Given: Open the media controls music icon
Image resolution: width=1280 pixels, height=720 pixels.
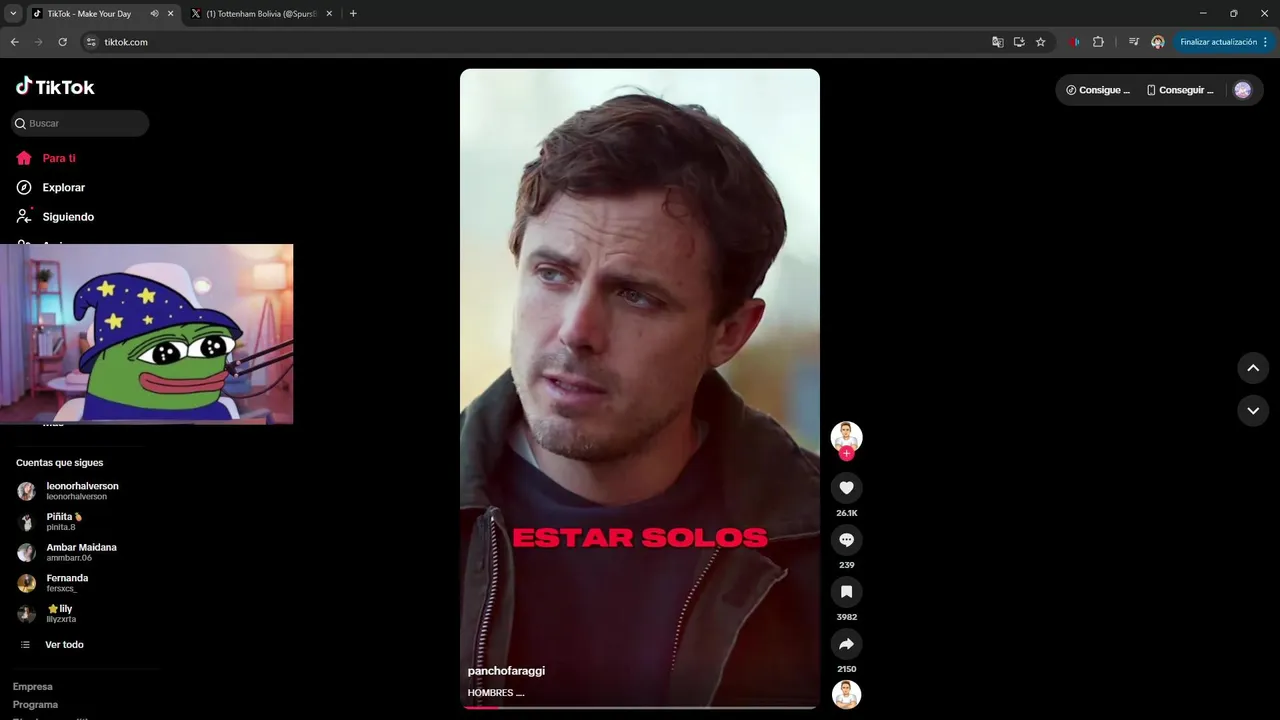Looking at the screenshot, I should click(1133, 42).
